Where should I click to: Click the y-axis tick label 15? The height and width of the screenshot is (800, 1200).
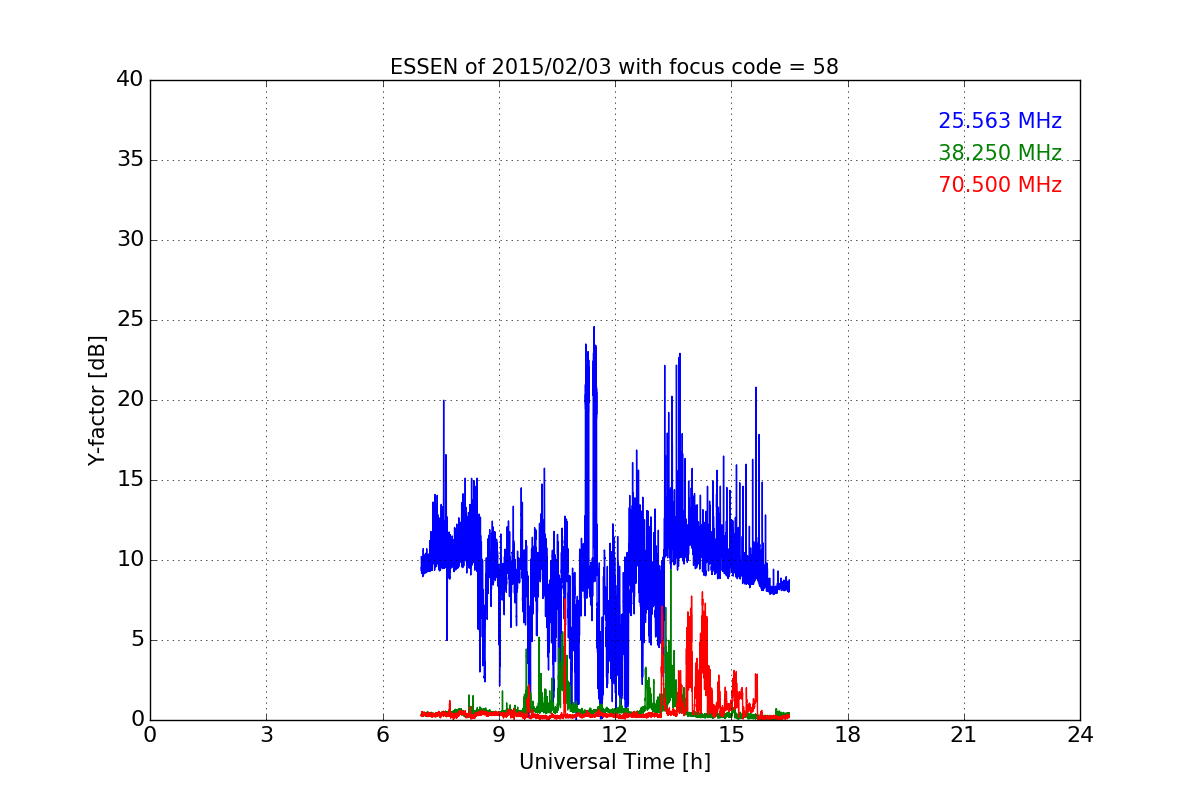[x=130, y=480]
